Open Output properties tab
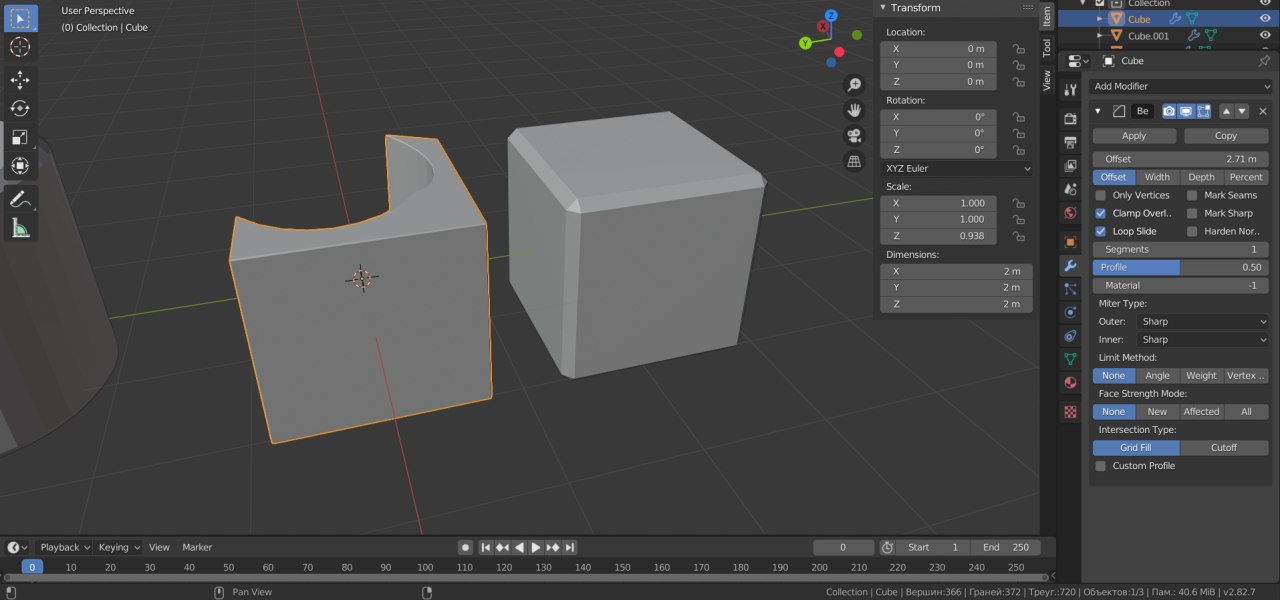This screenshot has height=600, width=1280. pyautogui.click(x=1070, y=142)
